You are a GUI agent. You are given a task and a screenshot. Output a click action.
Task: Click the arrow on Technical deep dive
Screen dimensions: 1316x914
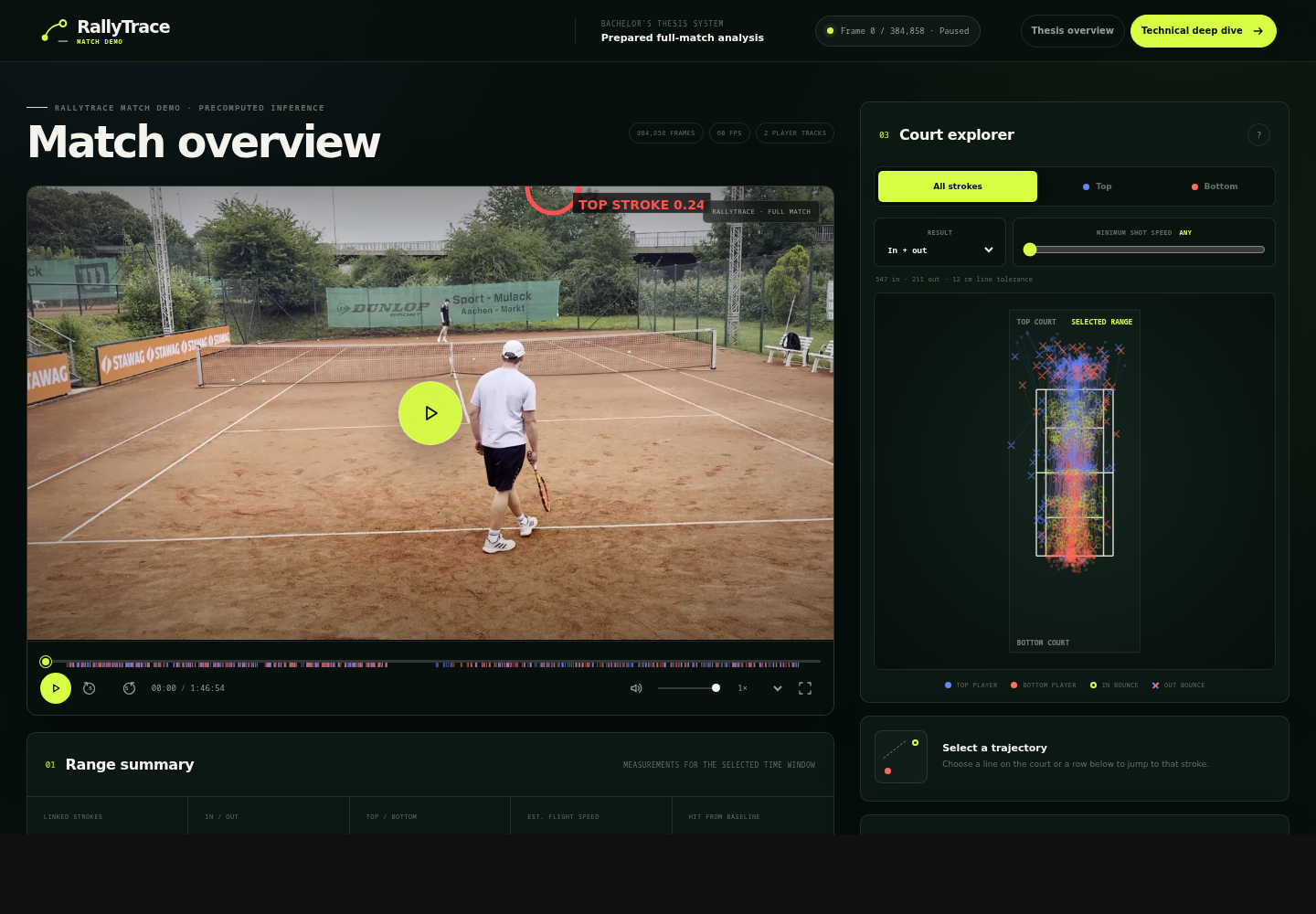[x=1258, y=31]
